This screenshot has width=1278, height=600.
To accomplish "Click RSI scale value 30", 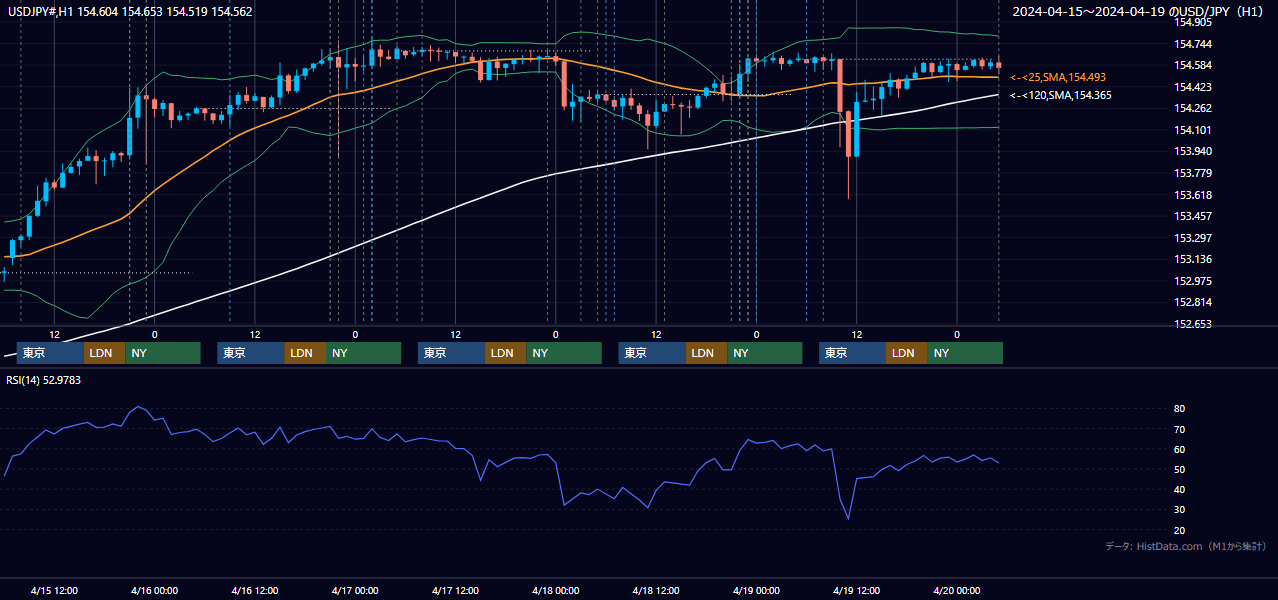I will (x=1180, y=510).
